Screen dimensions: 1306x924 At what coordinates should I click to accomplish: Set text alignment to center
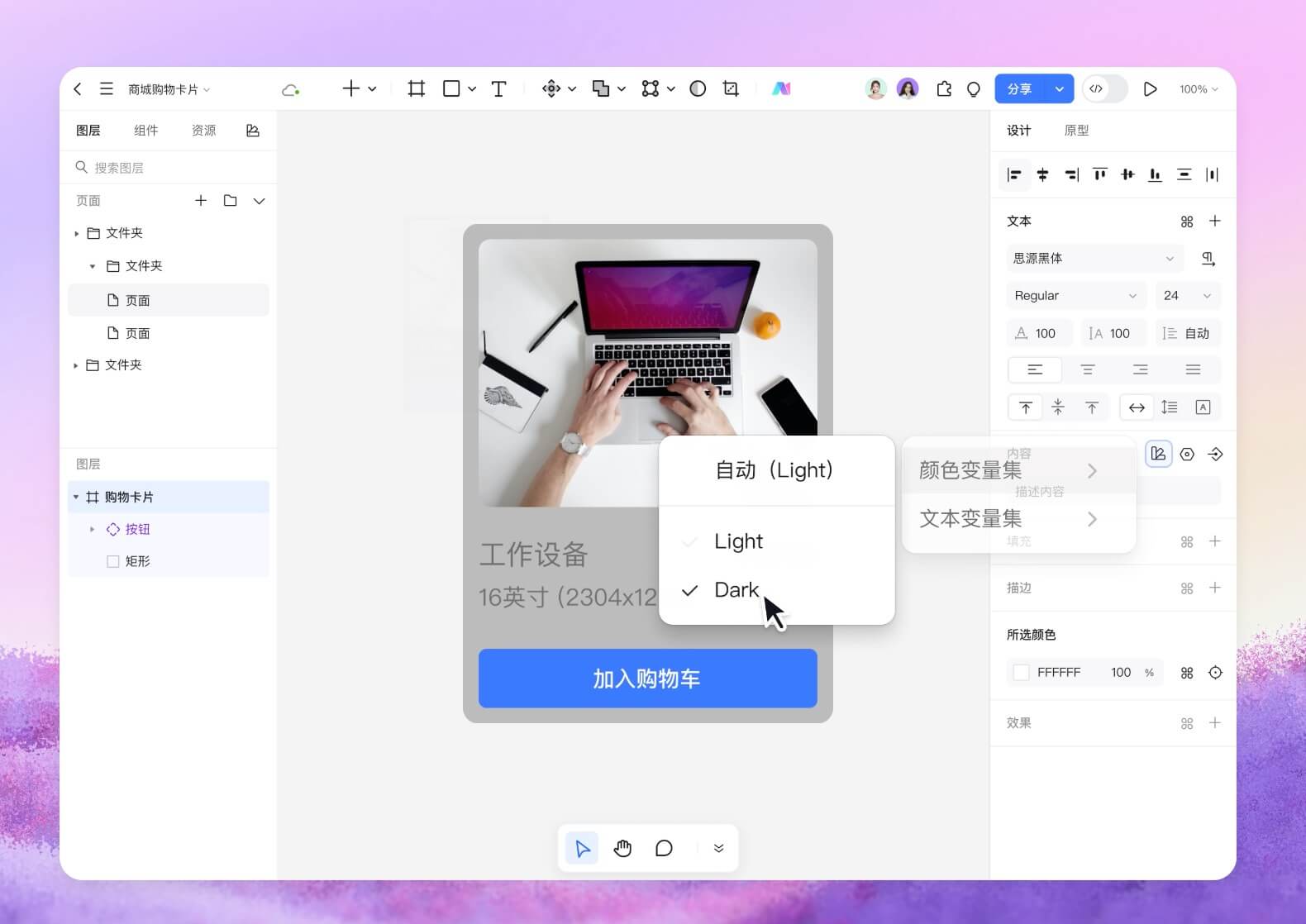point(1088,369)
